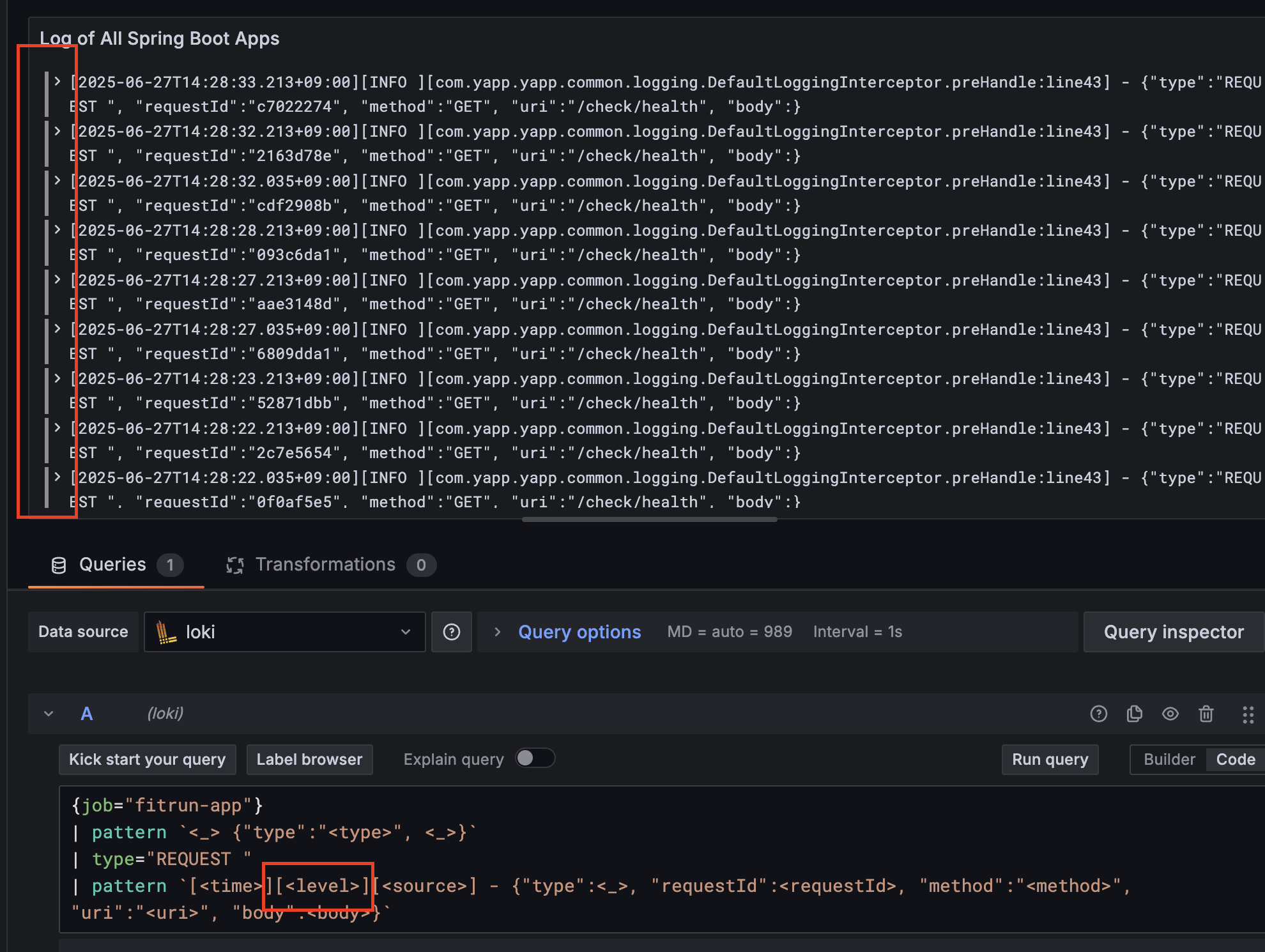Open the Label browser
The image size is (1265, 952).
point(310,760)
